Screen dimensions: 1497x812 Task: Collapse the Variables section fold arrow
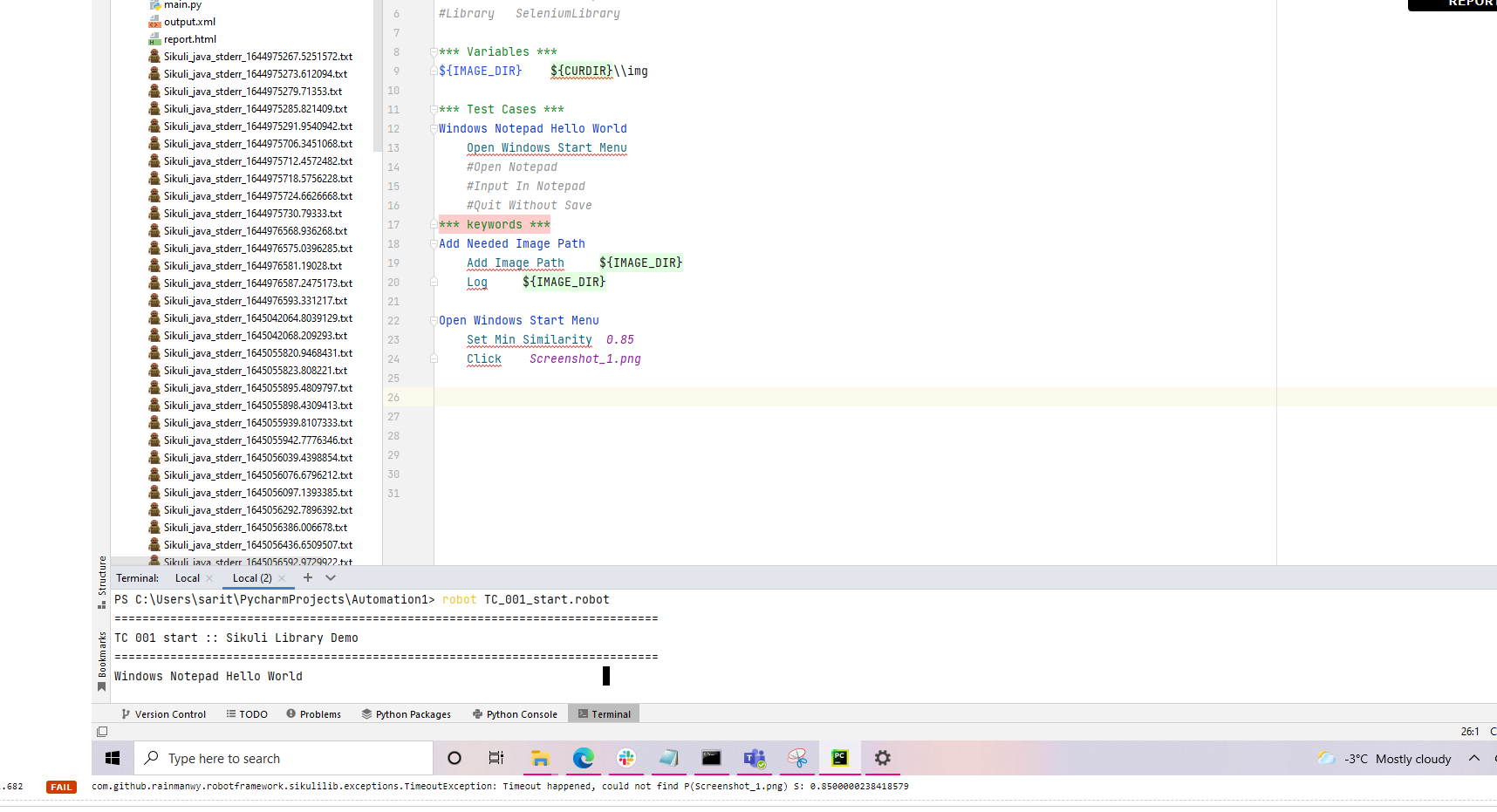tap(433, 51)
